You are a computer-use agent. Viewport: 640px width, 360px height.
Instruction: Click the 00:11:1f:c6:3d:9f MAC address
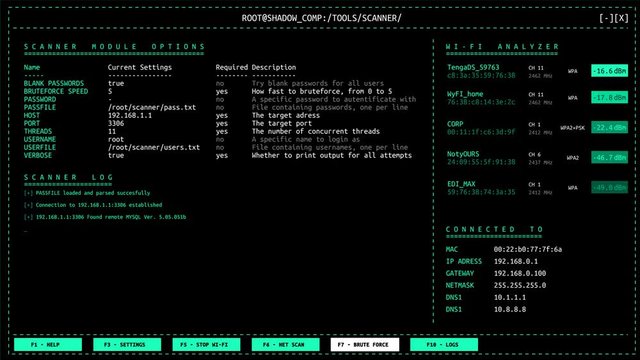[481, 132]
